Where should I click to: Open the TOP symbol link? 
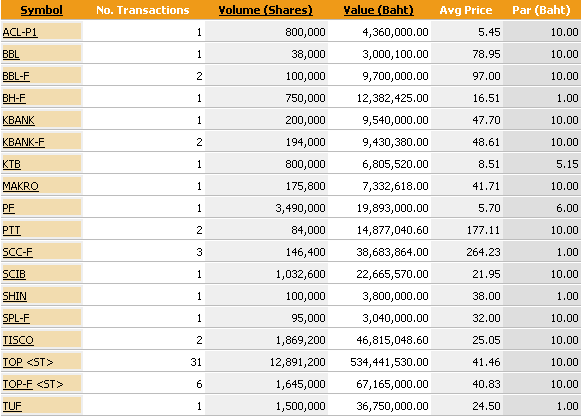13,362
